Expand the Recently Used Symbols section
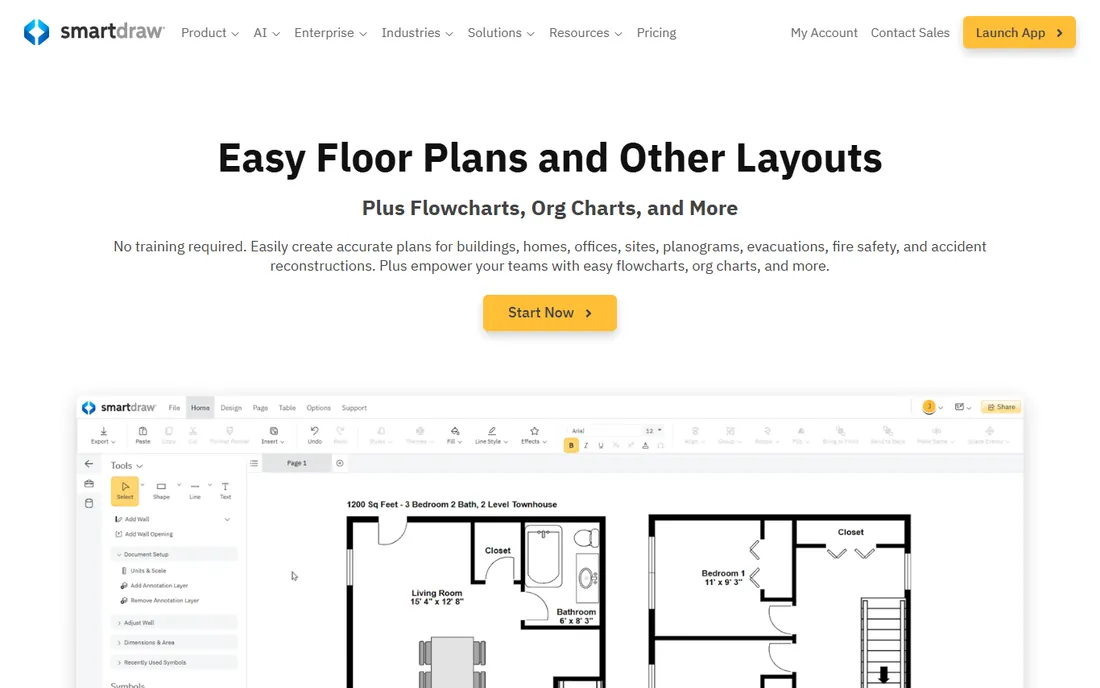Viewport: 1100px width, 688px height. coord(174,662)
